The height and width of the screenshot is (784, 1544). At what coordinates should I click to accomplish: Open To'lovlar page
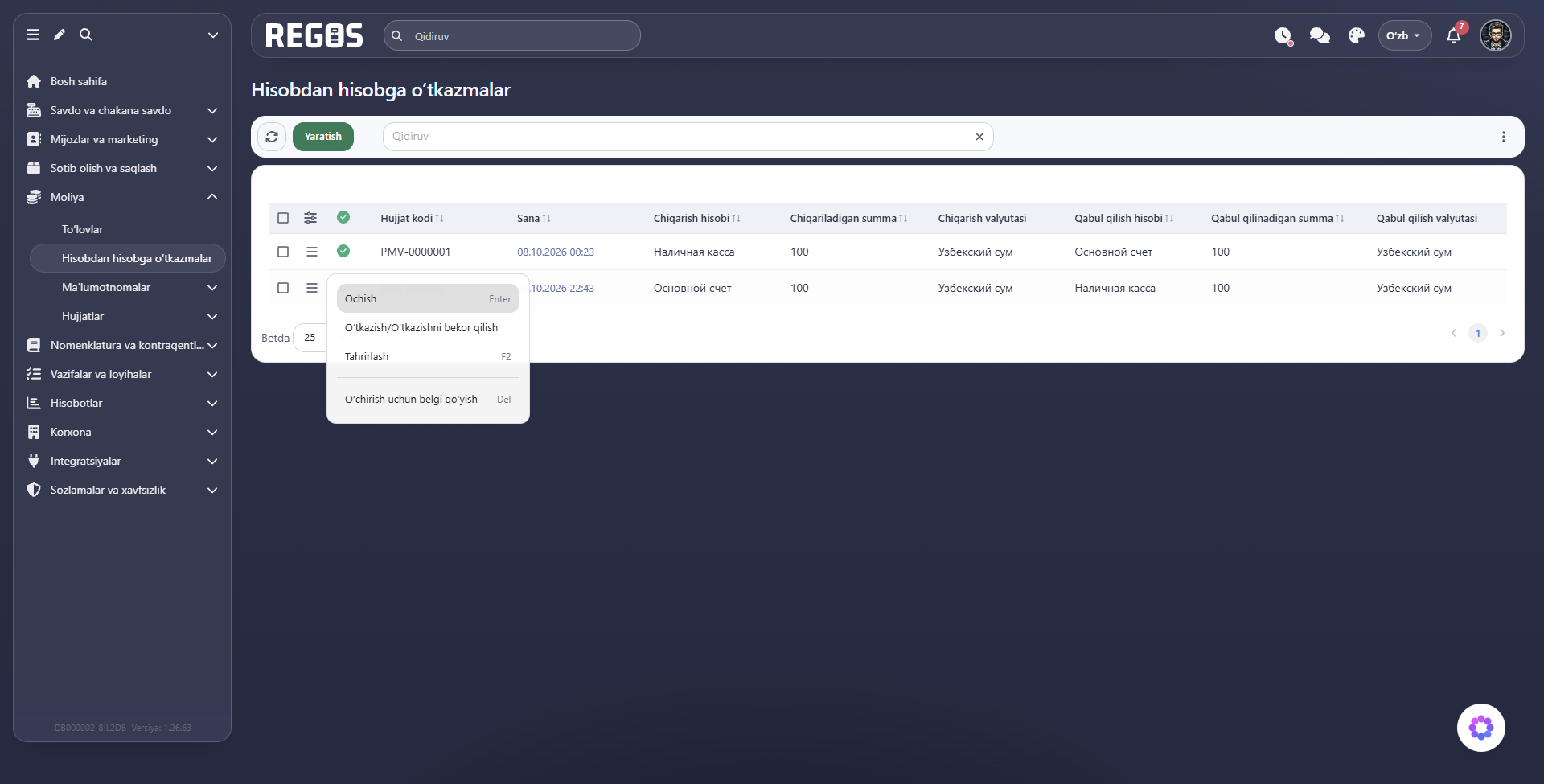point(127,229)
